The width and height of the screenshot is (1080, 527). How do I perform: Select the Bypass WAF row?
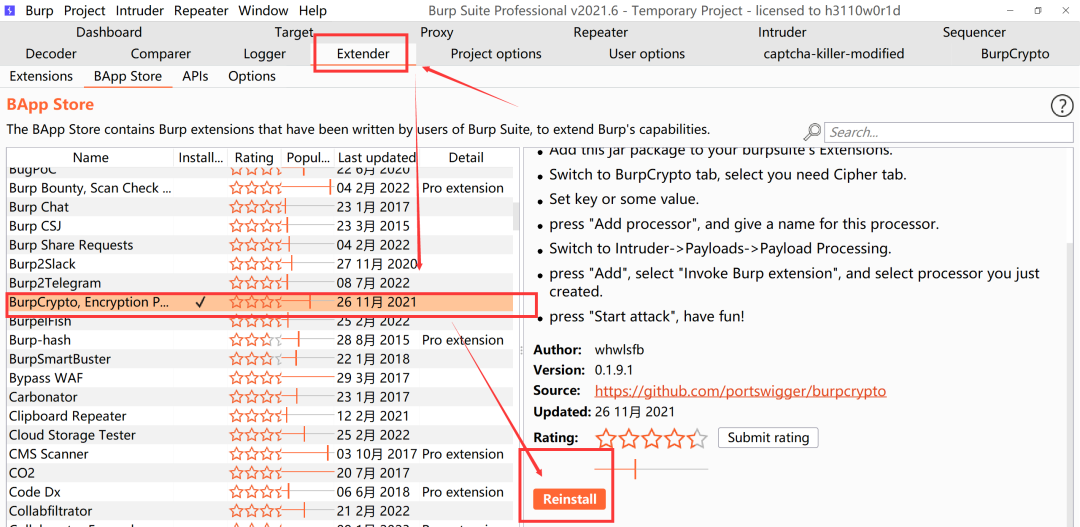pyautogui.click(x=260, y=378)
